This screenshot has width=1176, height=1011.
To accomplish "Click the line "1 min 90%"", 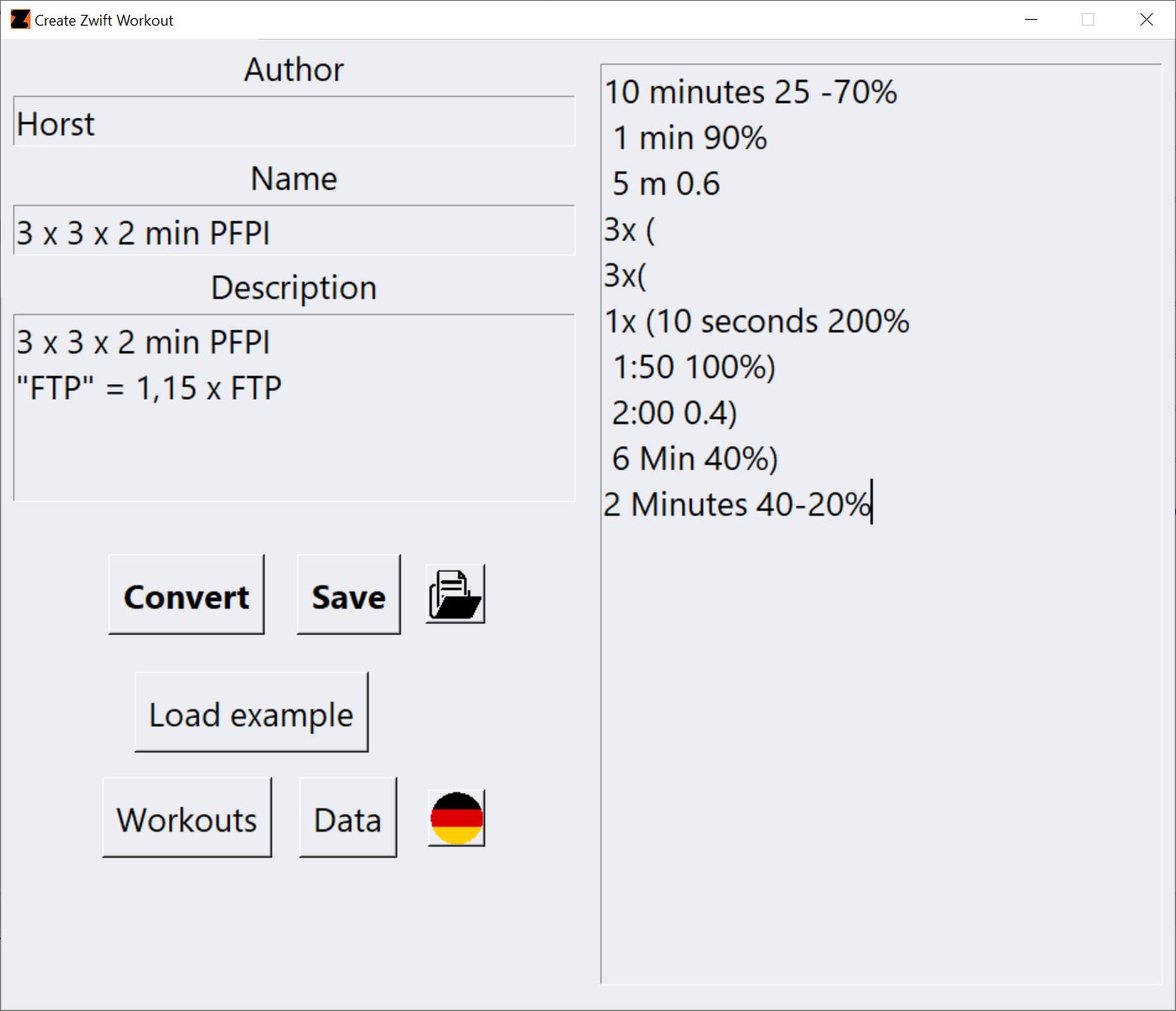I will pos(690,138).
